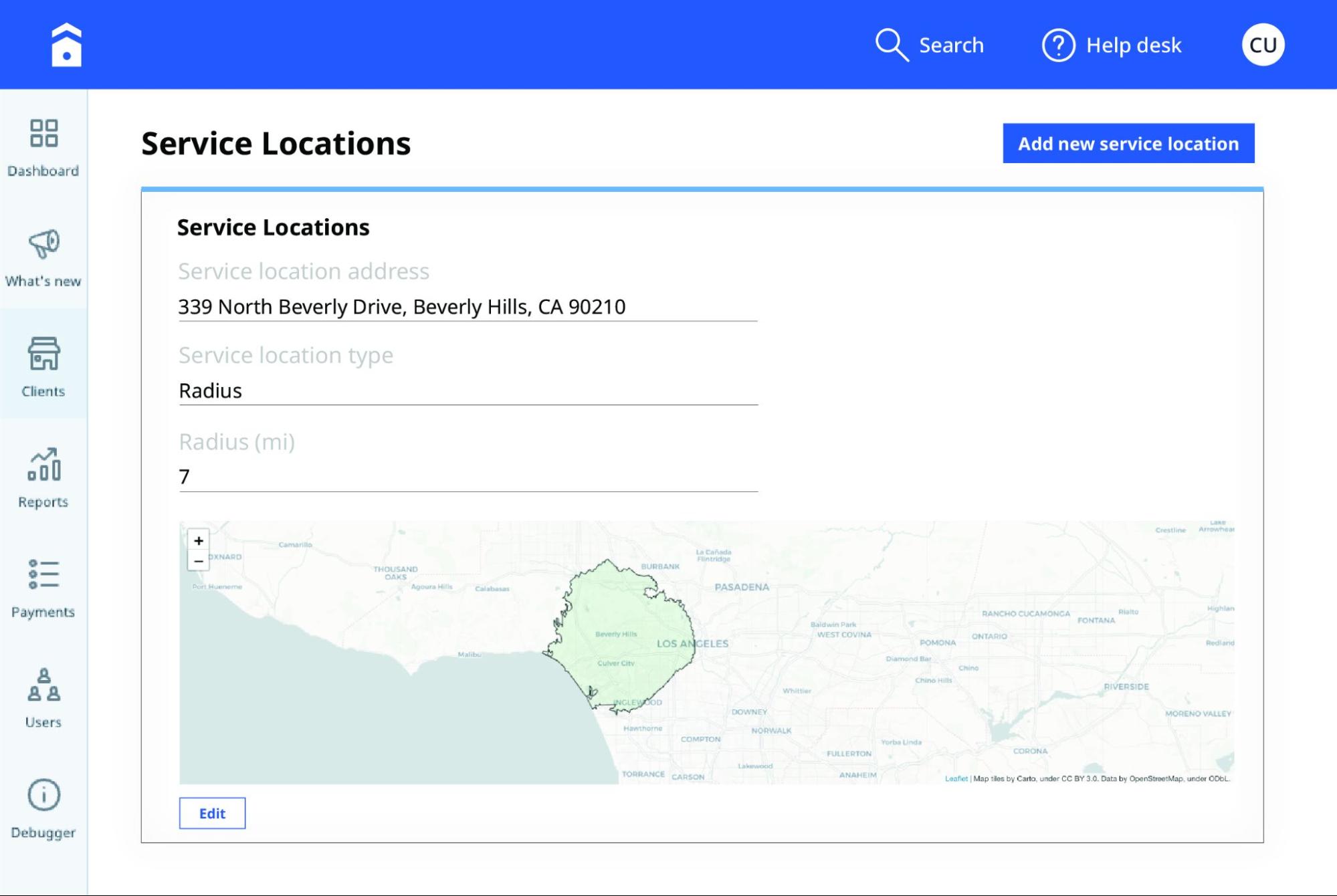The height and width of the screenshot is (896, 1337).
Task: Open the CU user avatar
Action: (1263, 45)
